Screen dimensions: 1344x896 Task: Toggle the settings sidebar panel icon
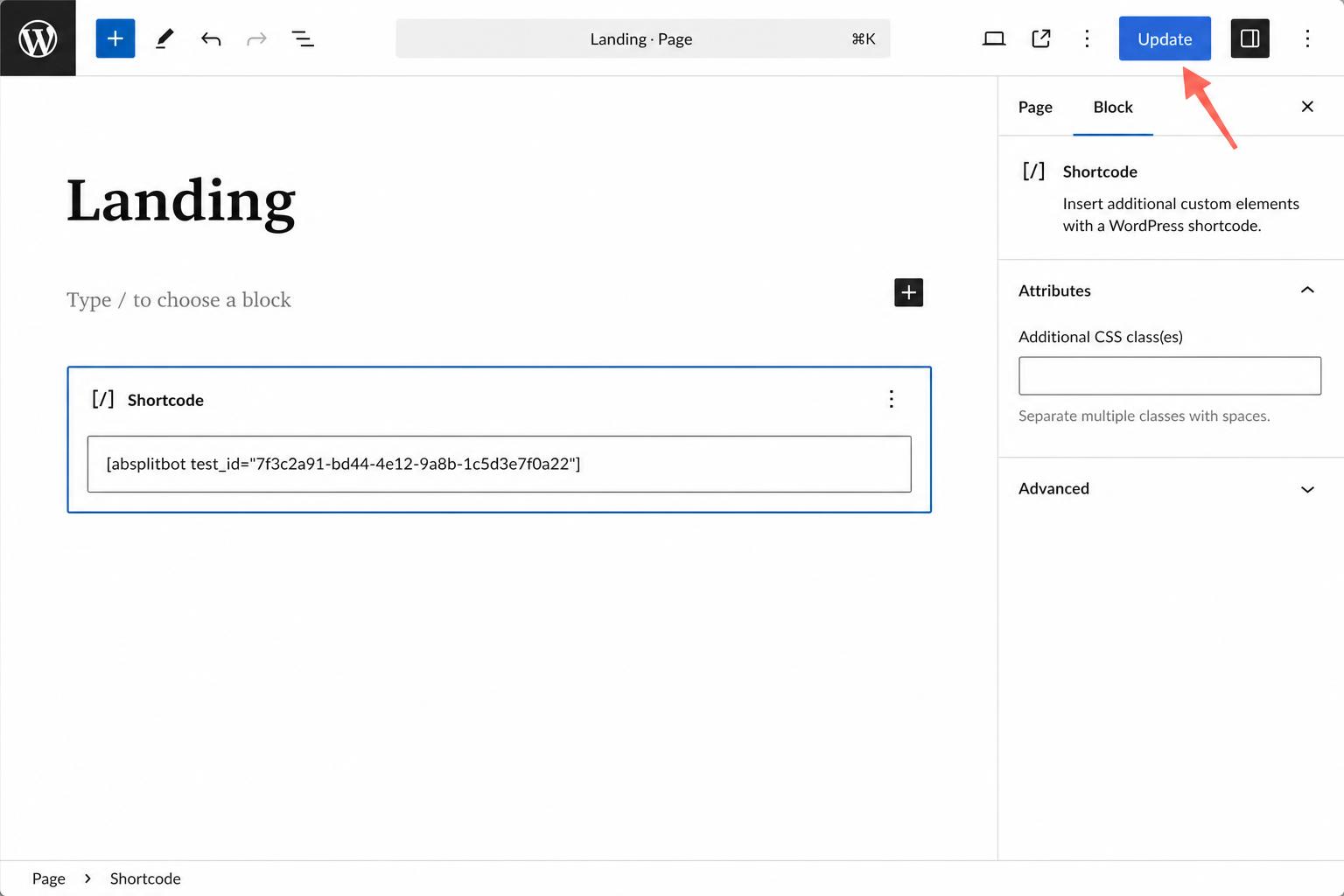1249,38
